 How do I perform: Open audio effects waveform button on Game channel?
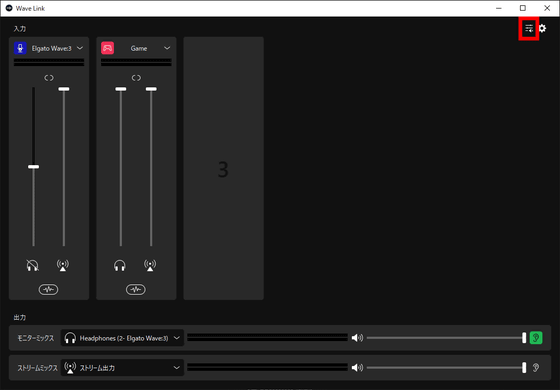coord(136,289)
